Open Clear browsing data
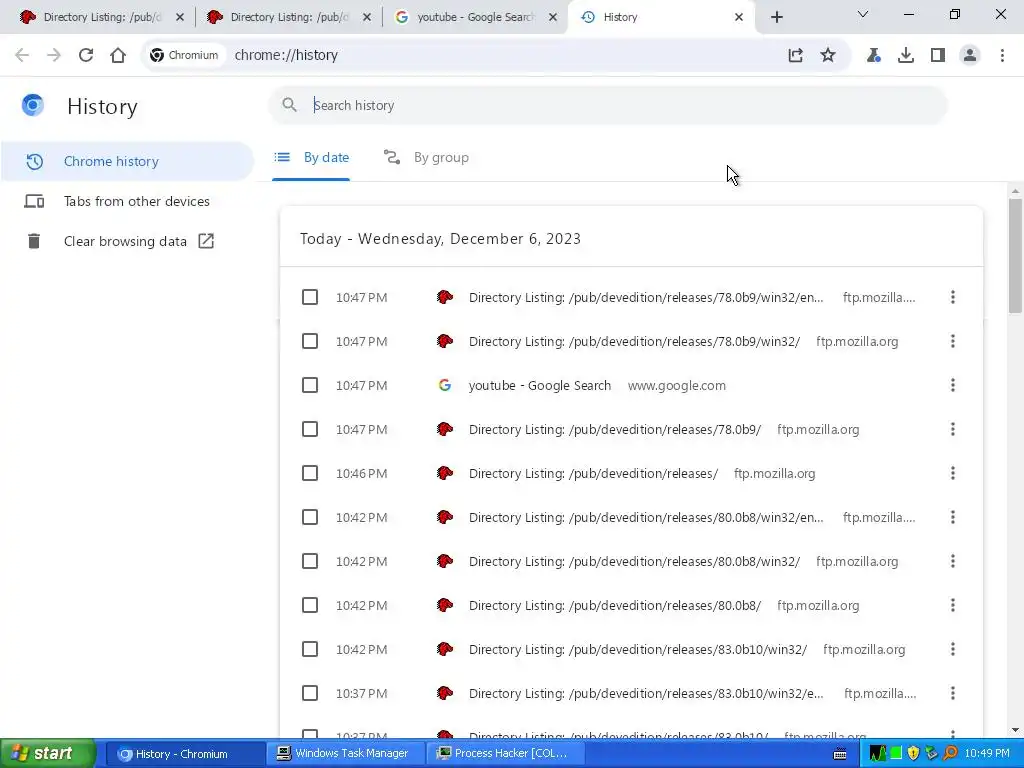The height and width of the screenshot is (768, 1024). pos(127,241)
